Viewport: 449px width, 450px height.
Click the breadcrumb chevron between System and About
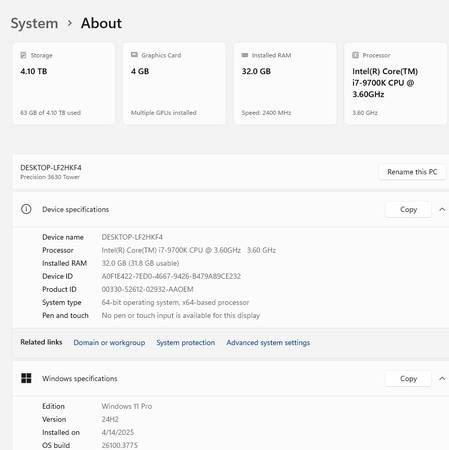point(70,23)
